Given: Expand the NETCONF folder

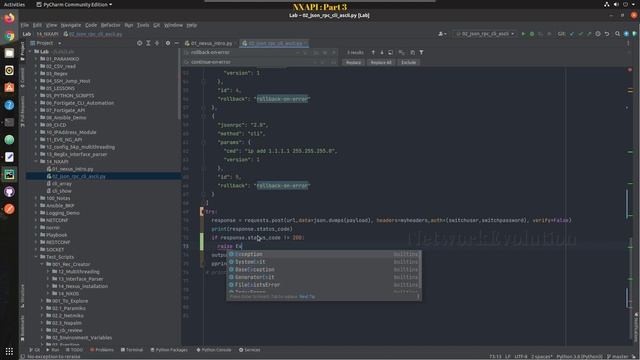Looking at the screenshot, I should point(36,220).
